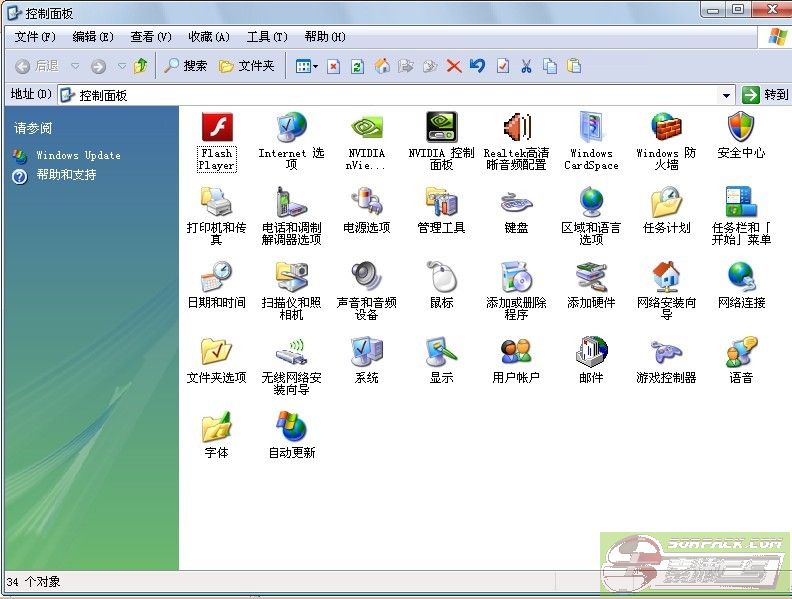792x599 pixels.
Task: Click the red X delete toolbar icon
Action: [453, 66]
